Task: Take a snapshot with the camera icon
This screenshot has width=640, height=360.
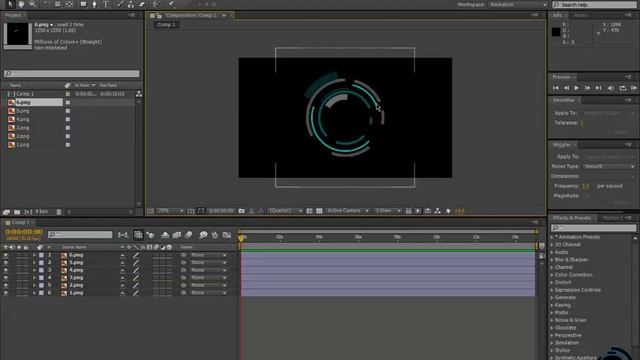Action: pos(242,211)
